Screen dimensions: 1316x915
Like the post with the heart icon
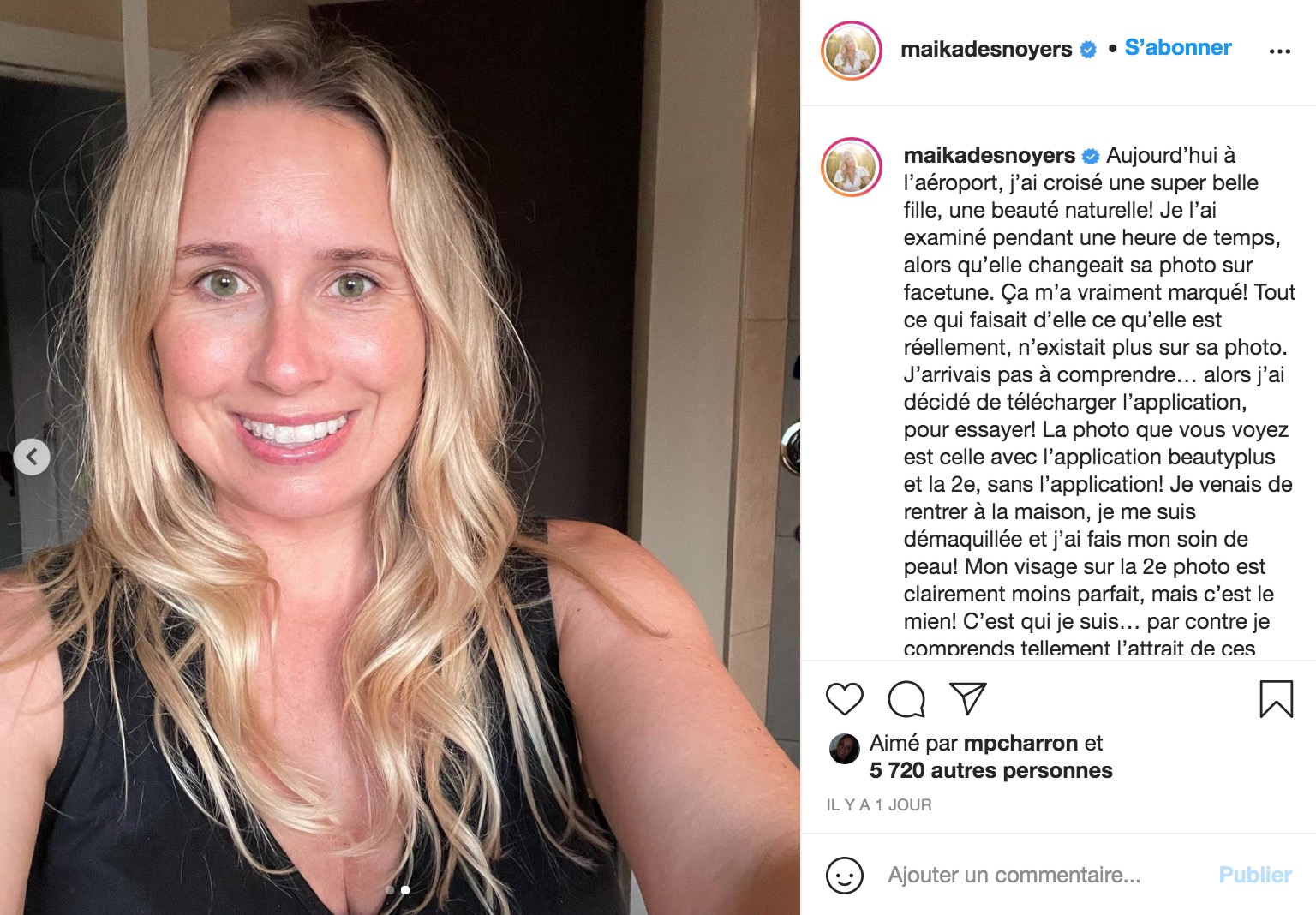(x=845, y=699)
